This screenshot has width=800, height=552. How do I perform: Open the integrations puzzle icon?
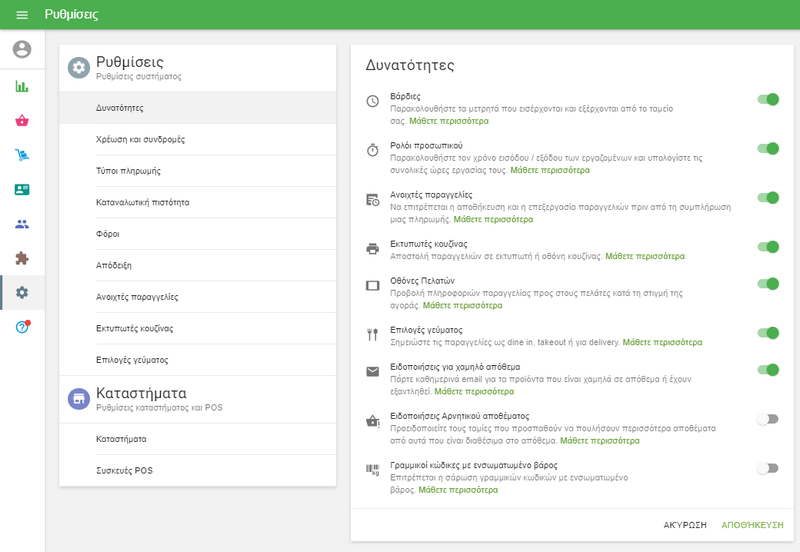[x=22, y=258]
